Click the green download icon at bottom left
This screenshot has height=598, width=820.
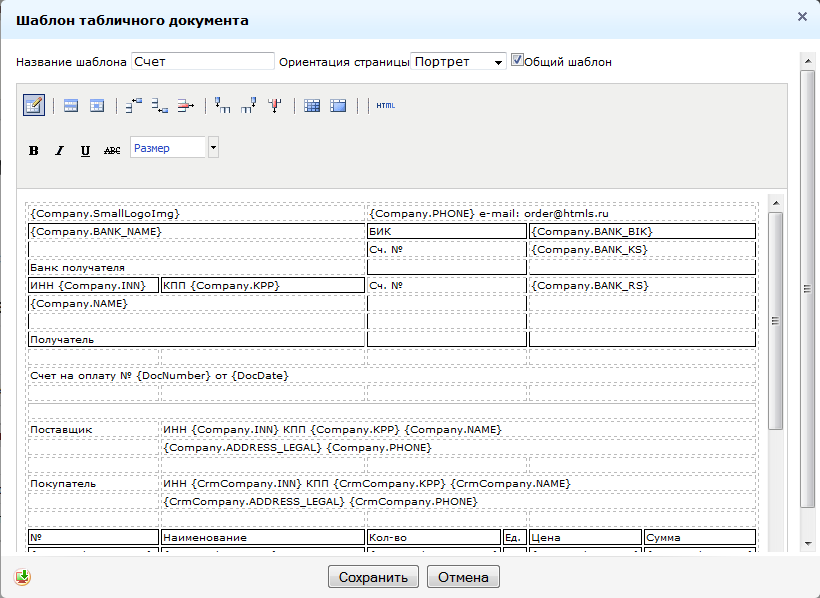(23, 577)
